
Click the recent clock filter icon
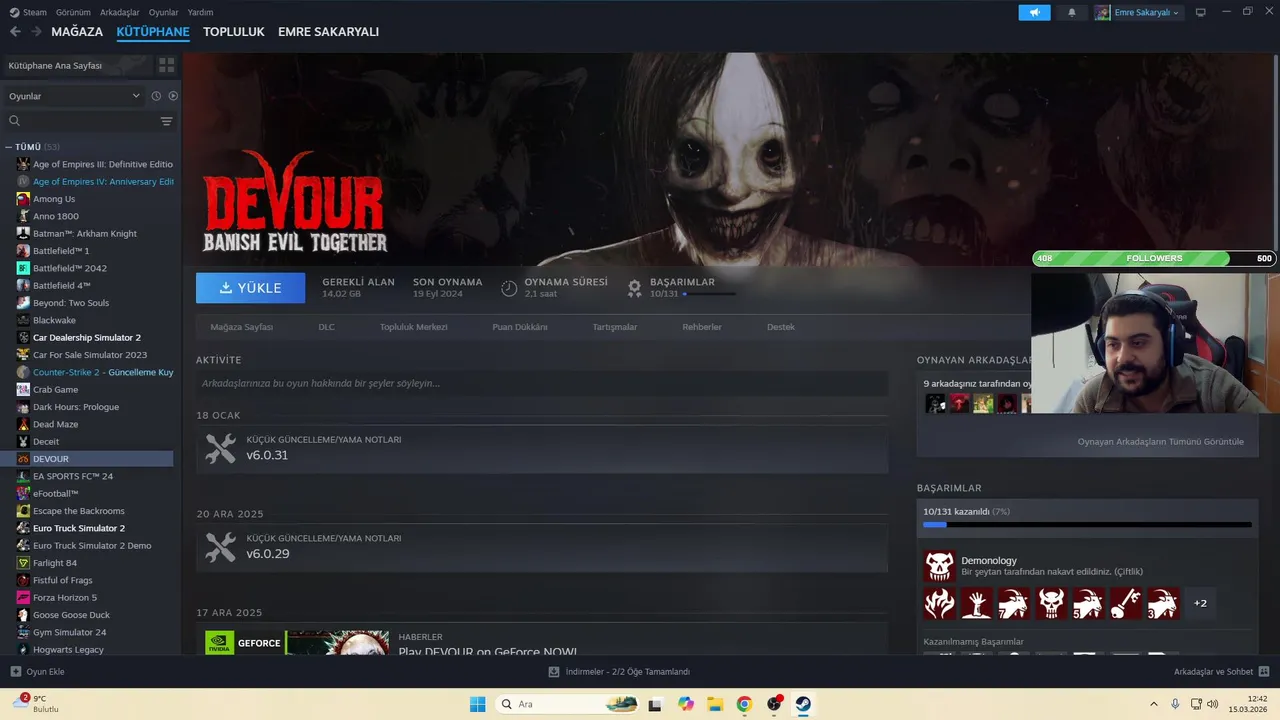pos(156,96)
